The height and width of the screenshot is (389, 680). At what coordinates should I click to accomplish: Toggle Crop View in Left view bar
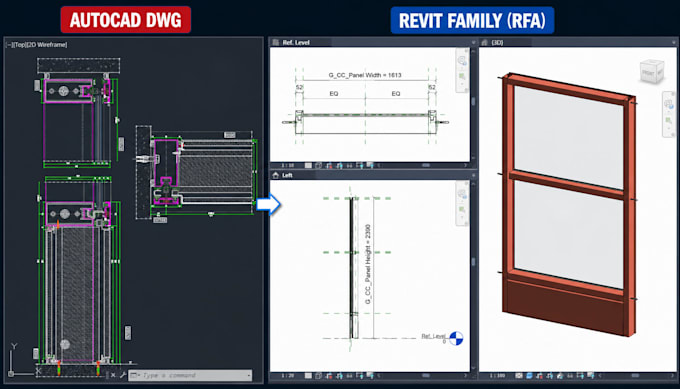tap(329, 376)
